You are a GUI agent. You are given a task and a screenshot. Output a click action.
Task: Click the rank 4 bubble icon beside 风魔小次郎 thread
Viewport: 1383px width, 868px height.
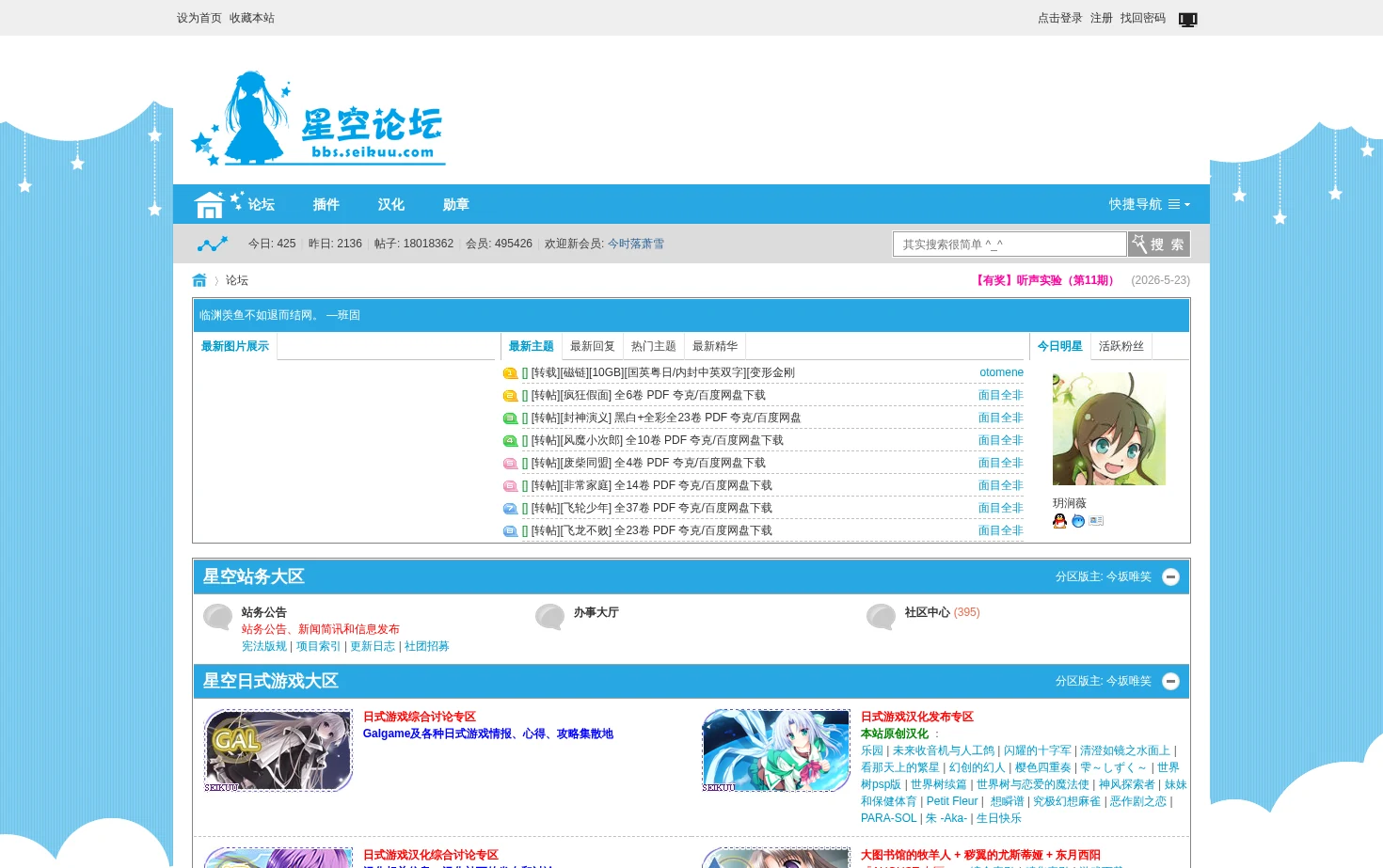coord(510,441)
